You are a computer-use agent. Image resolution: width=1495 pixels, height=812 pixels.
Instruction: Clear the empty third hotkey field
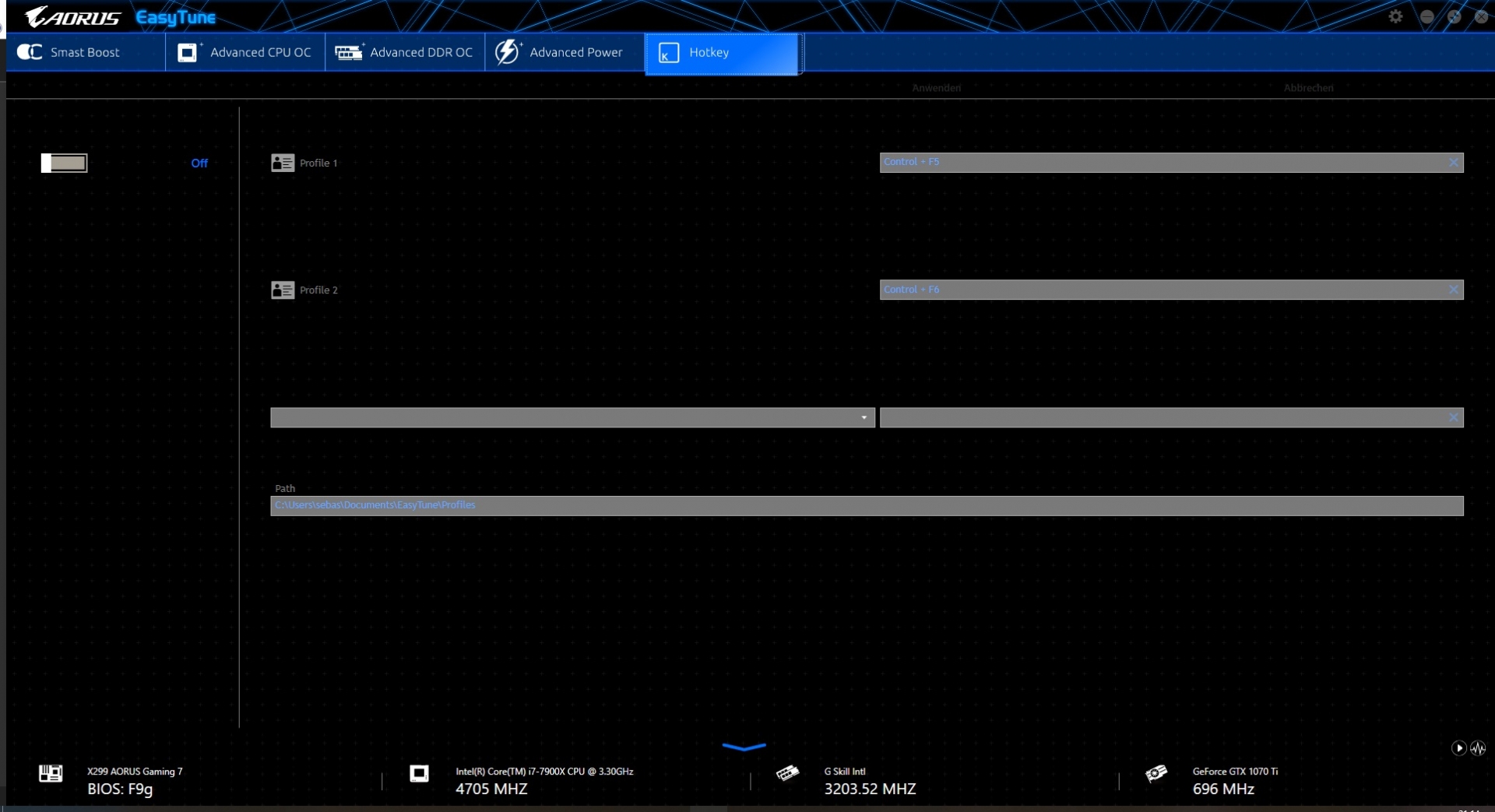coord(1453,417)
